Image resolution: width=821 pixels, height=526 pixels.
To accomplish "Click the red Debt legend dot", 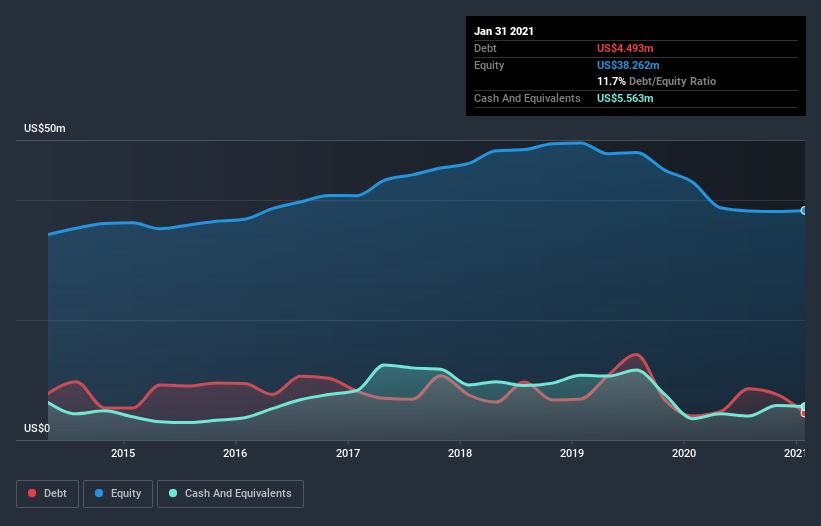I will tap(32, 493).
